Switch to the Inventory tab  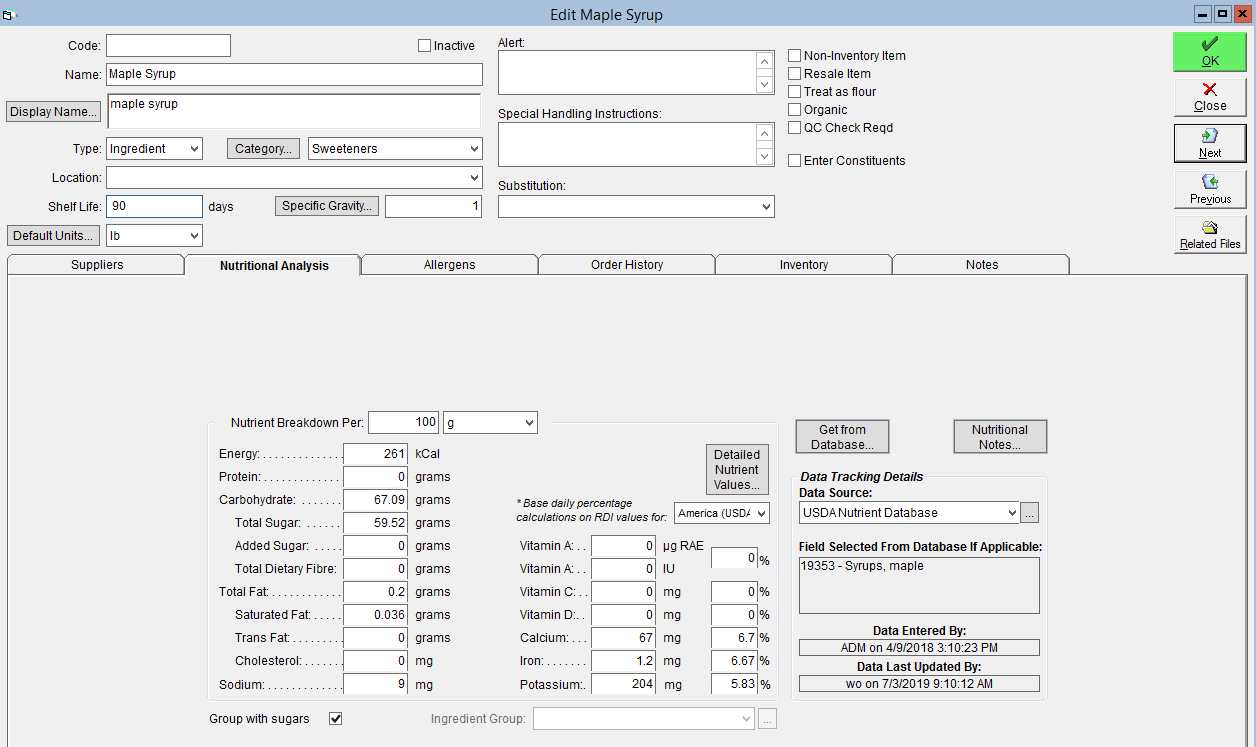coord(804,265)
